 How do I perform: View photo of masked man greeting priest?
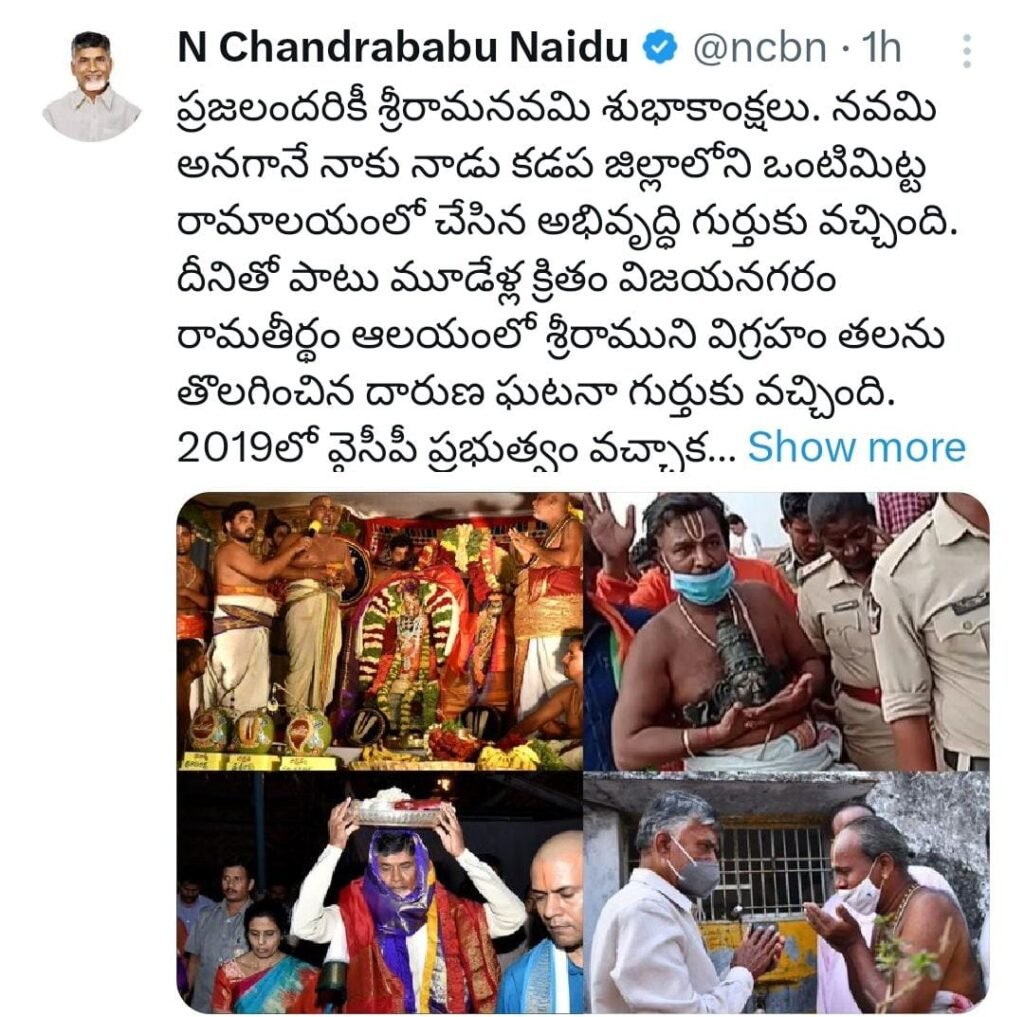(x=786, y=892)
